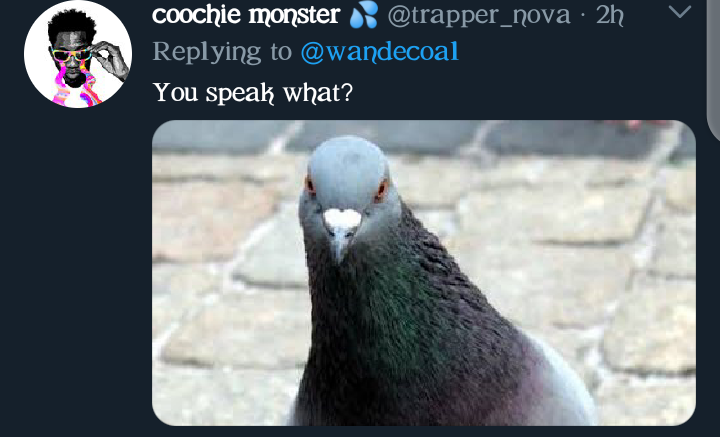View the trapper_nova profile via the avatar
Image resolution: width=720 pixels, height=437 pixels.
pos(78,54)
